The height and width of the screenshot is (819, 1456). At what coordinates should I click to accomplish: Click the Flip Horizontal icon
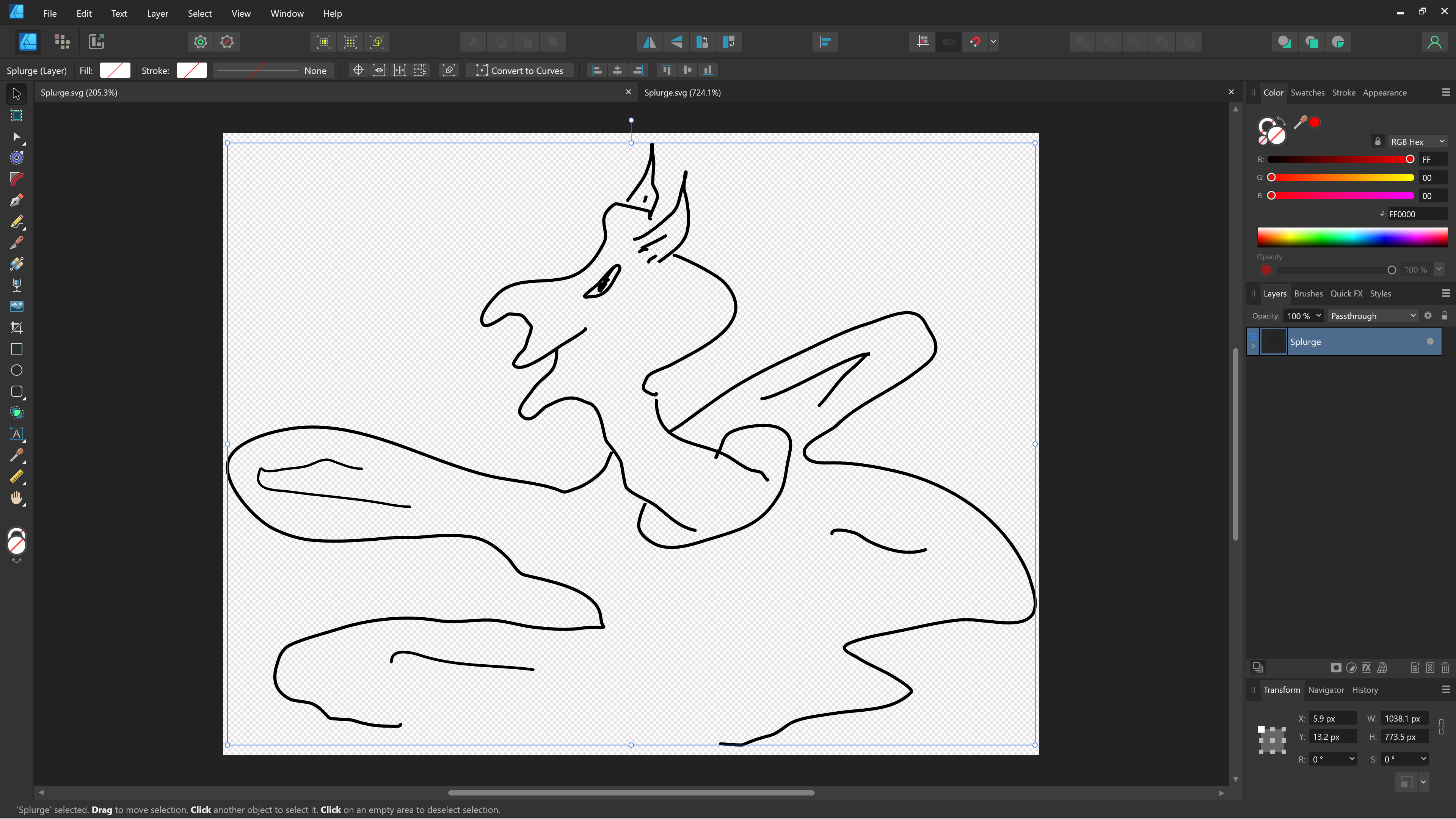click(x=650, y=41)
